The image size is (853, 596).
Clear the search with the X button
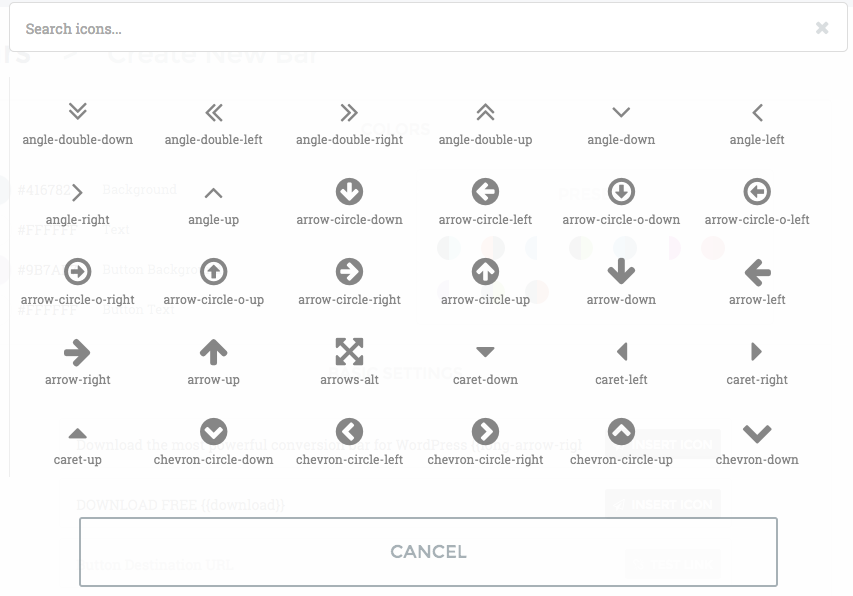coord(822,28)
